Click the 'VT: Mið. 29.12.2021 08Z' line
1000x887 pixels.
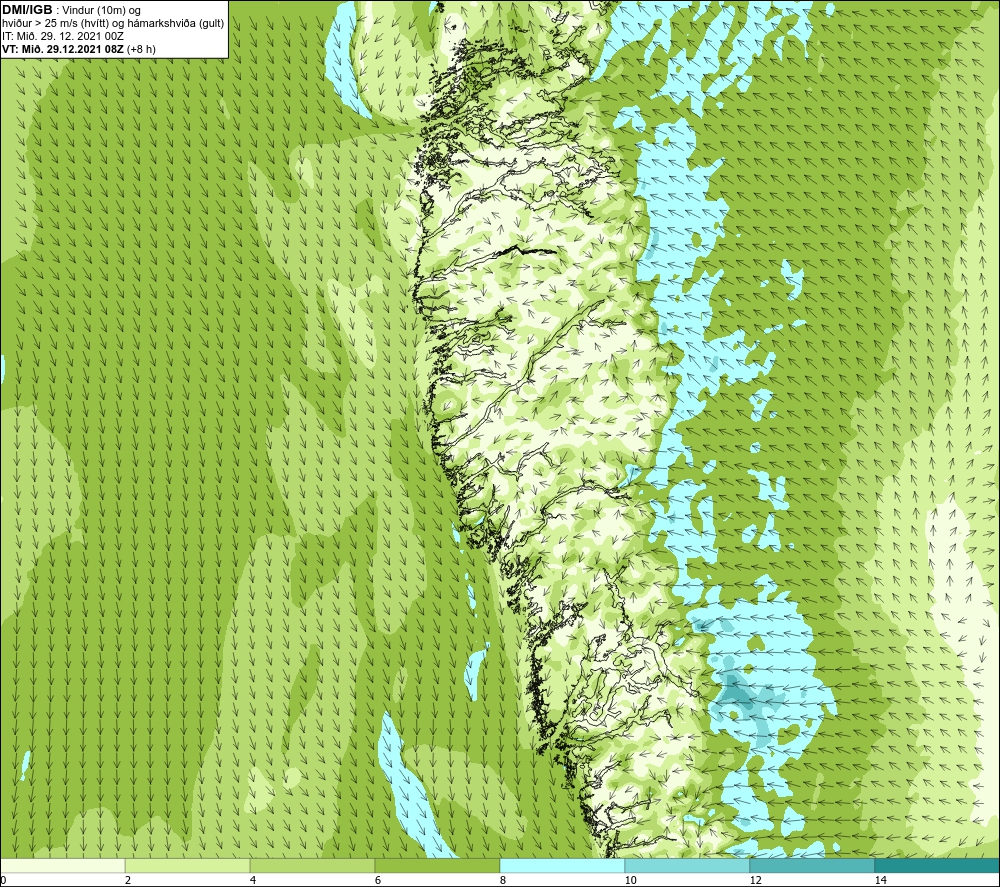[63, 49]
